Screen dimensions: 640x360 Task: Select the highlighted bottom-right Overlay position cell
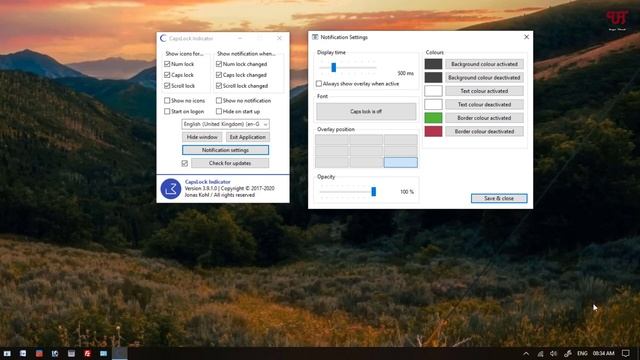pyautogui.click(x=400, y=162)
